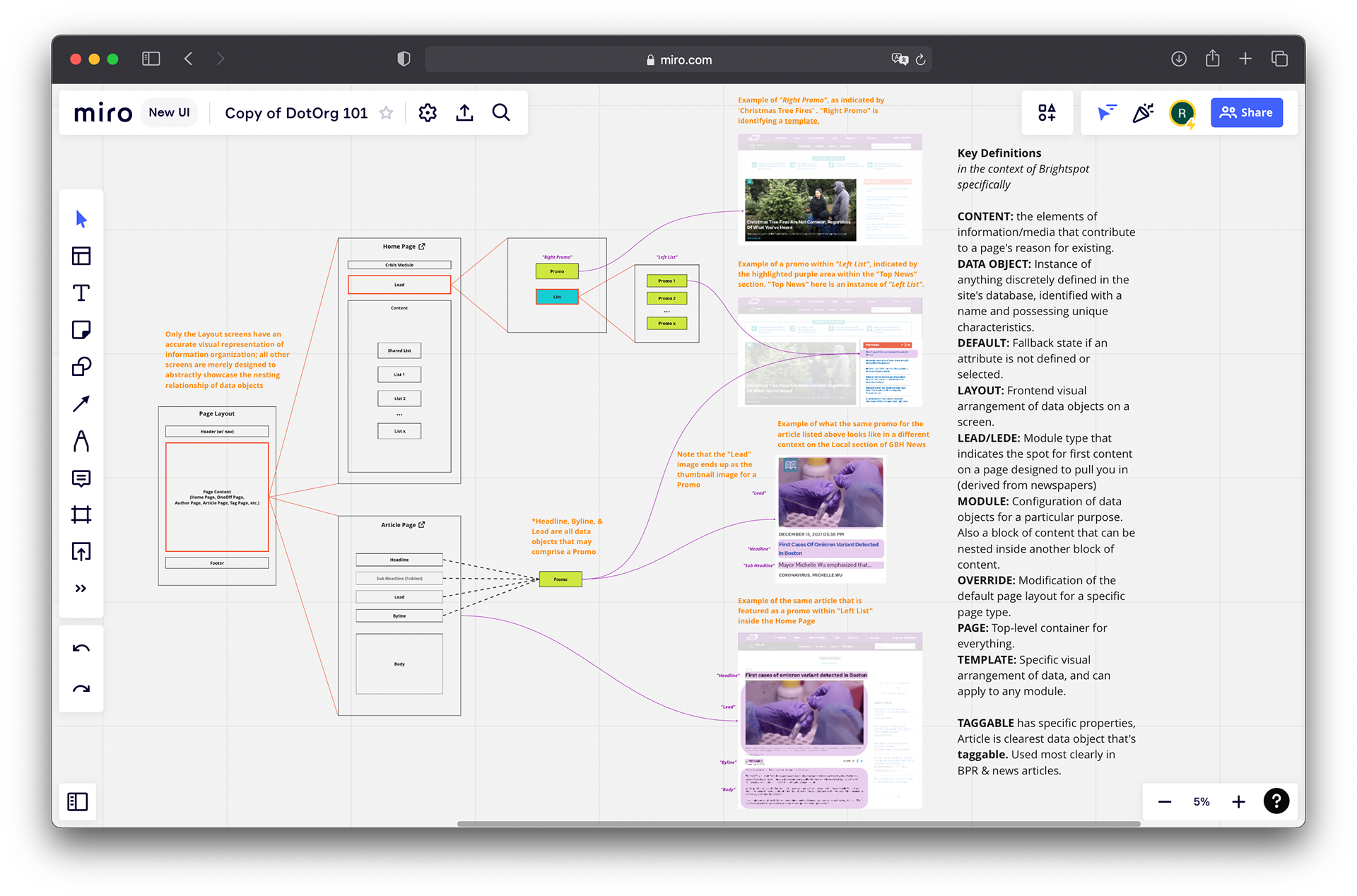Export the board via upload icon

coord(464,112)
